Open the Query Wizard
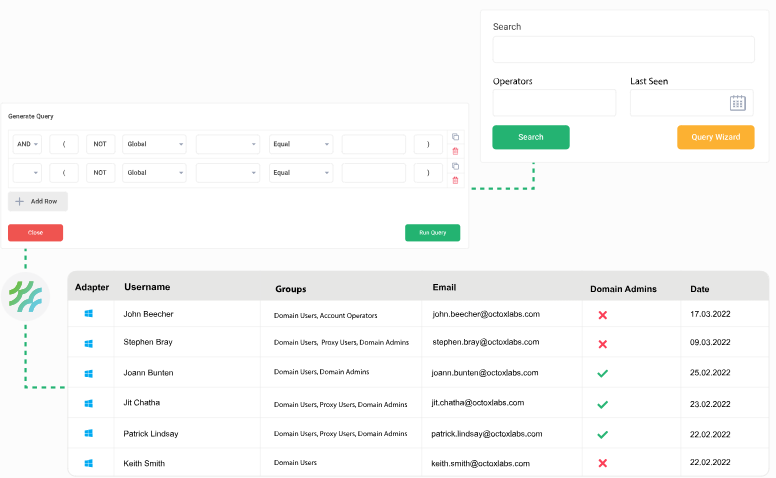 [x=715, y=137]
